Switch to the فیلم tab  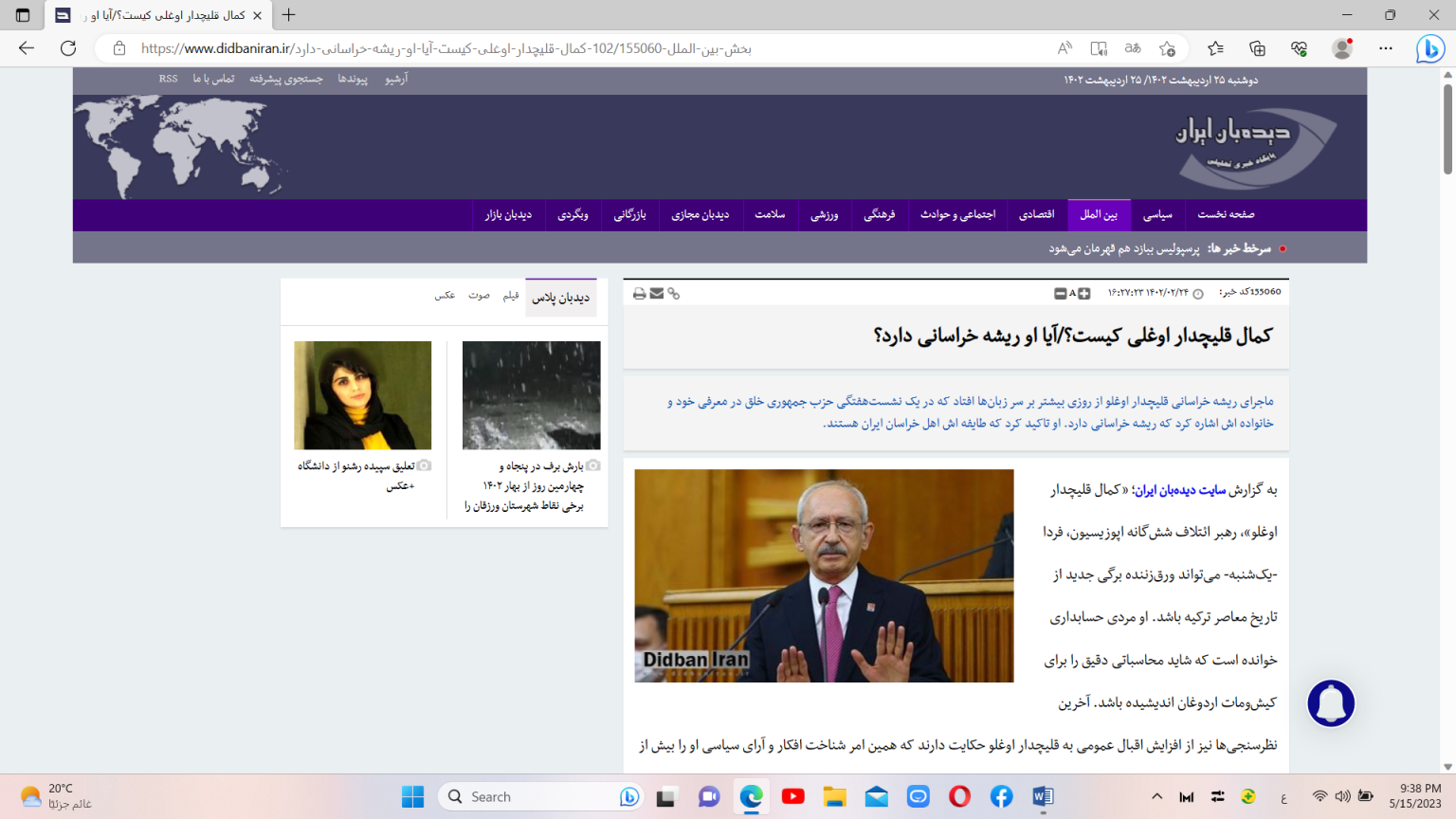point(511,296)
